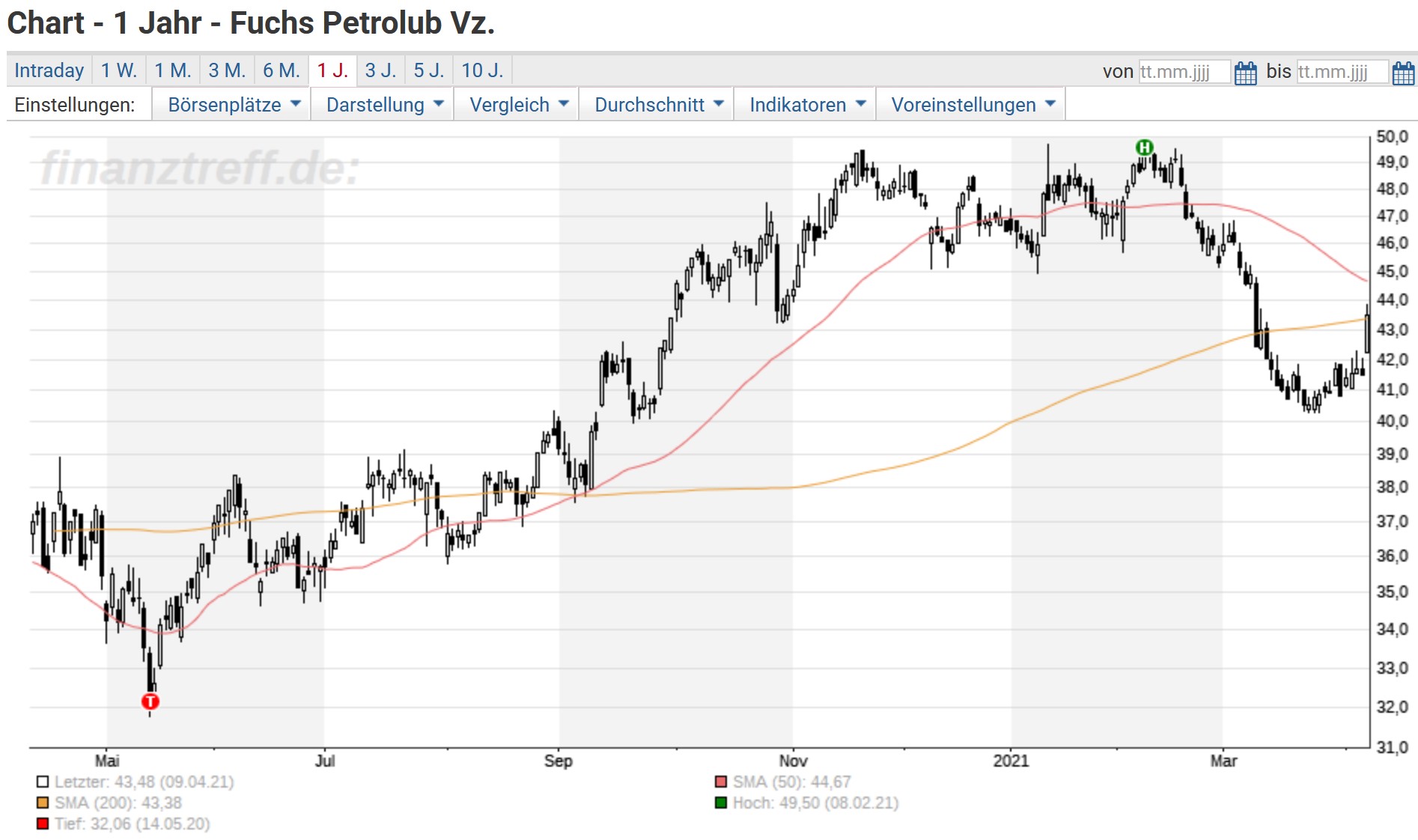The height and width of the screenshot is (840, 1418).
Task: Click the Hoch: 49,50 (08.02.21) legend text
Action: coord(816,803)
